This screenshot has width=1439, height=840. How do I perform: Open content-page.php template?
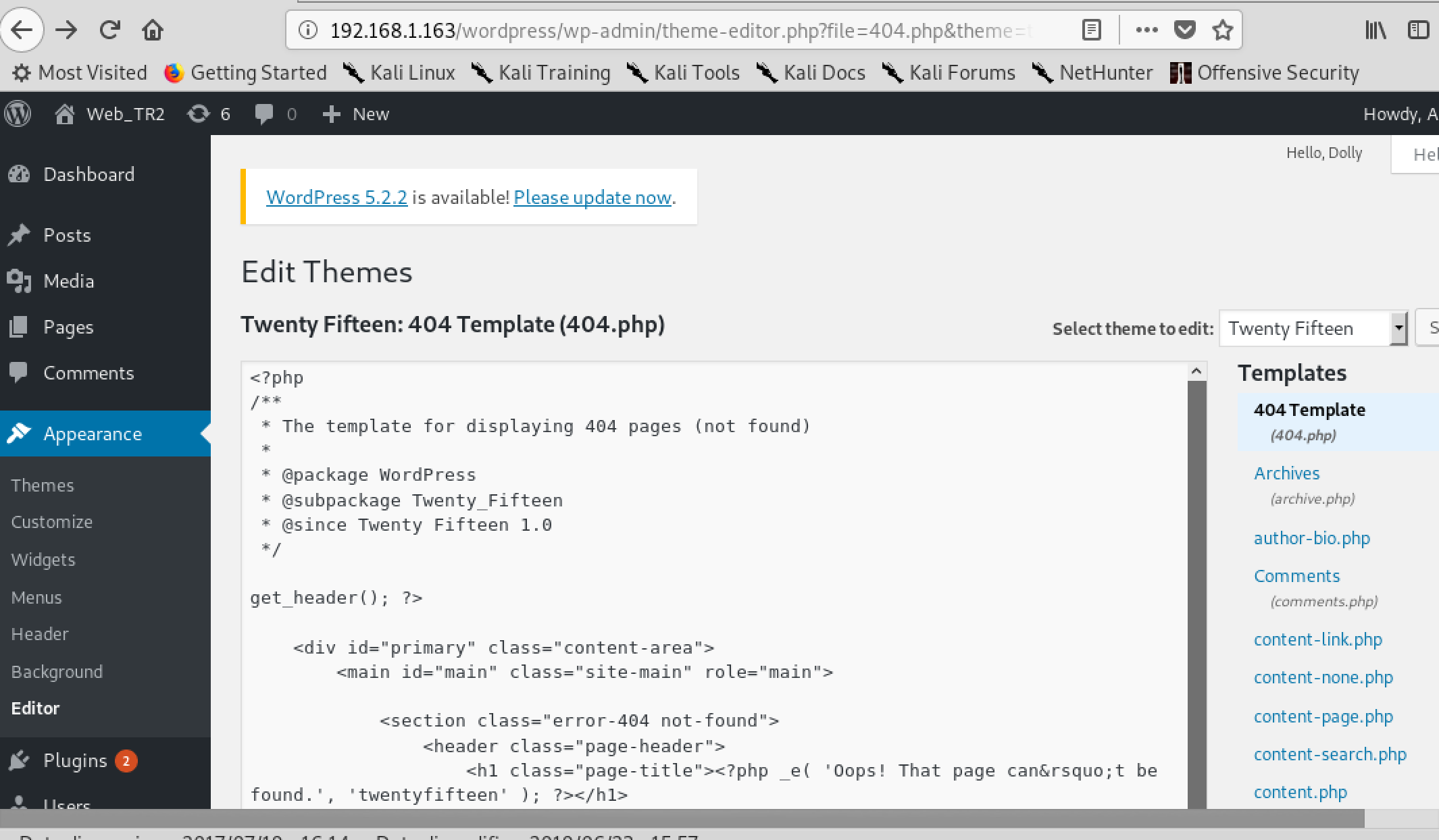pos(1323,716)
